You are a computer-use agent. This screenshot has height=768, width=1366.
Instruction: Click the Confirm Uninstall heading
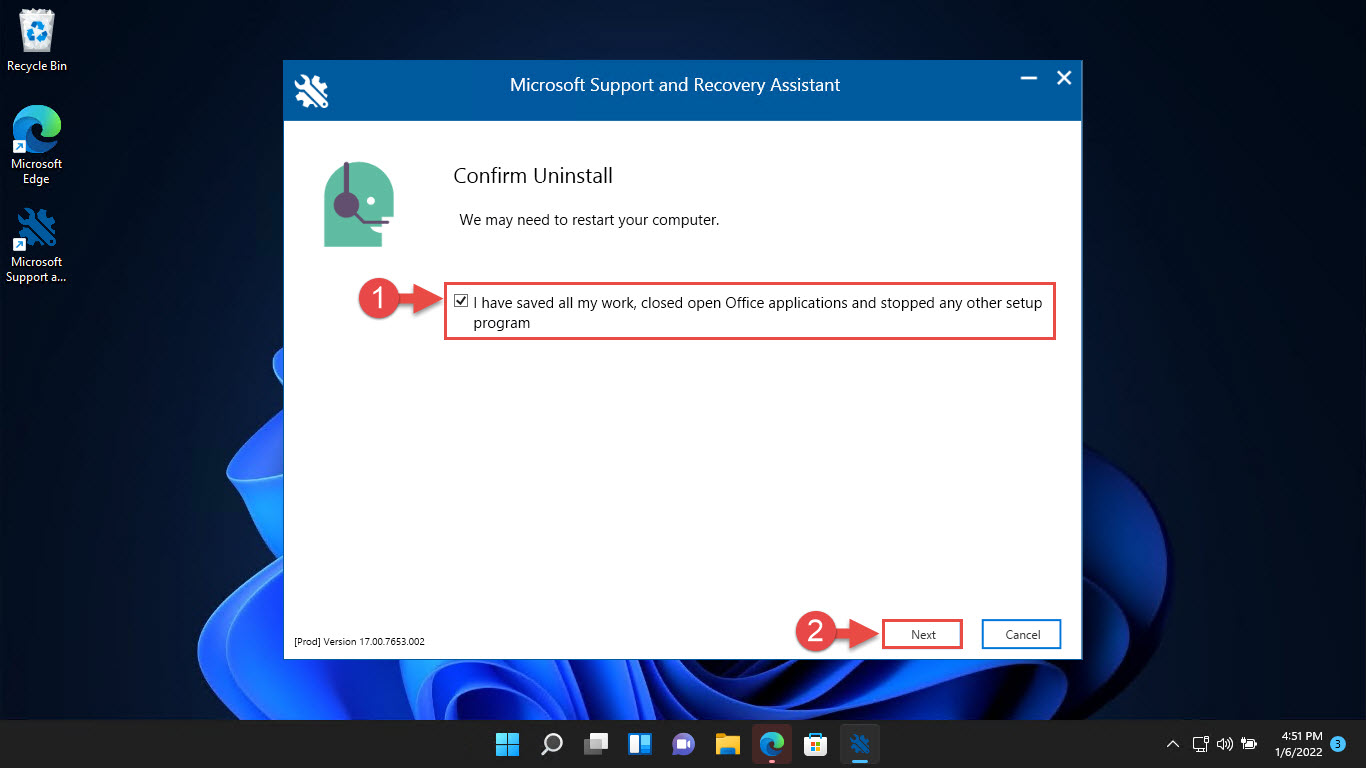pyautogui.click(x=533, y=176)
